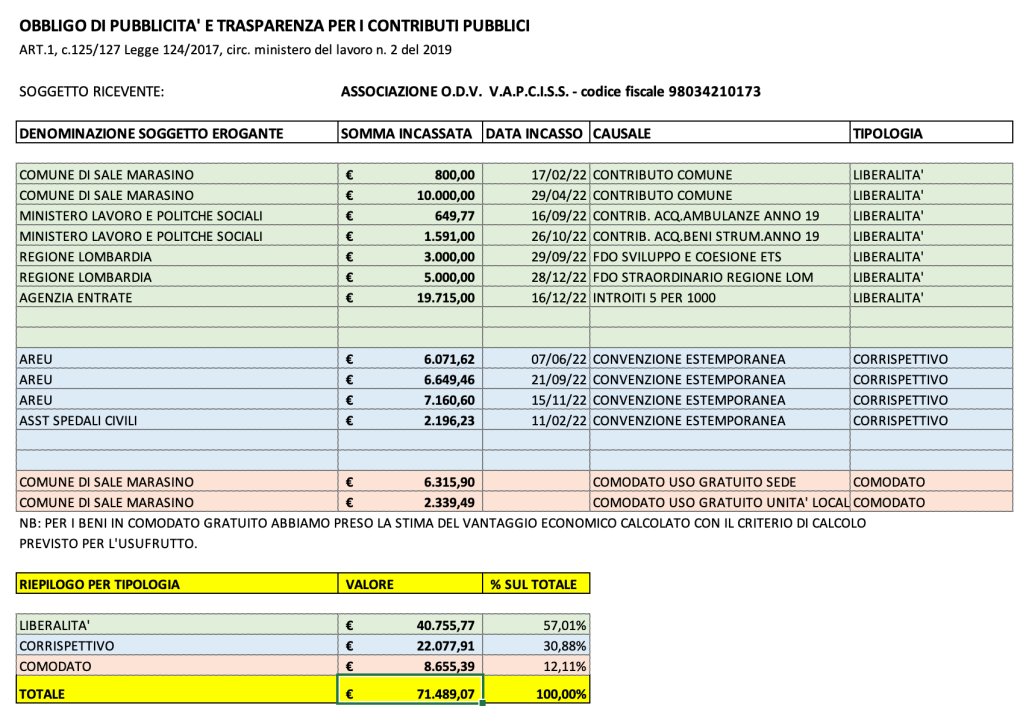Click the date cell 11/02/22

(x=535, y=421)
